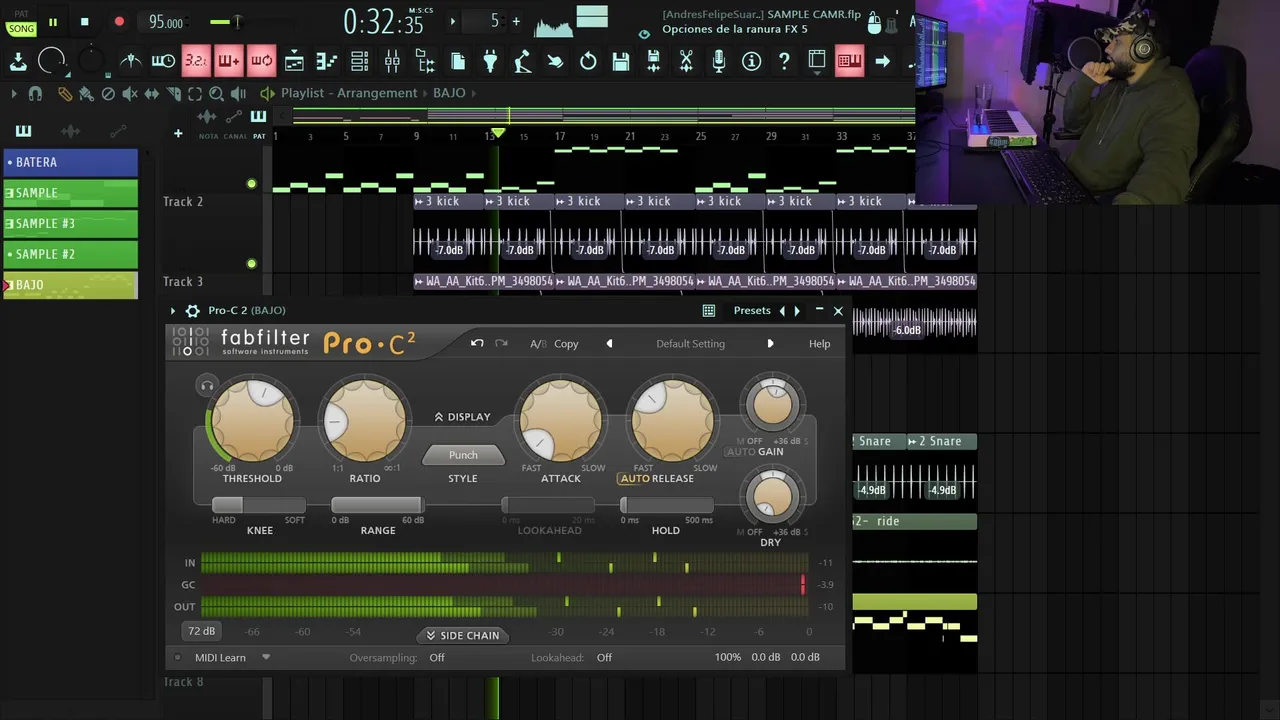This screenshot has height=720, width=1280.
Task: Expand the Pro-C 2 window menu arrow
Action: click(x=173, y=311)
